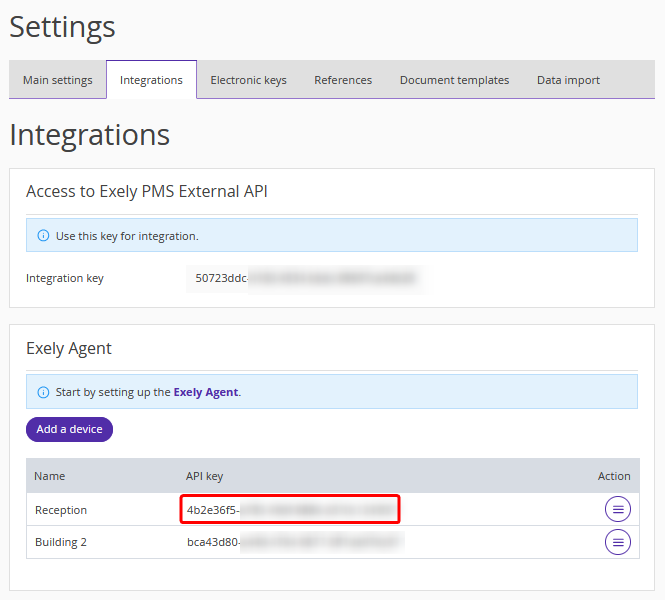Switch to the Main settings tab
665x600 pixels.
[x=58, y=80]
